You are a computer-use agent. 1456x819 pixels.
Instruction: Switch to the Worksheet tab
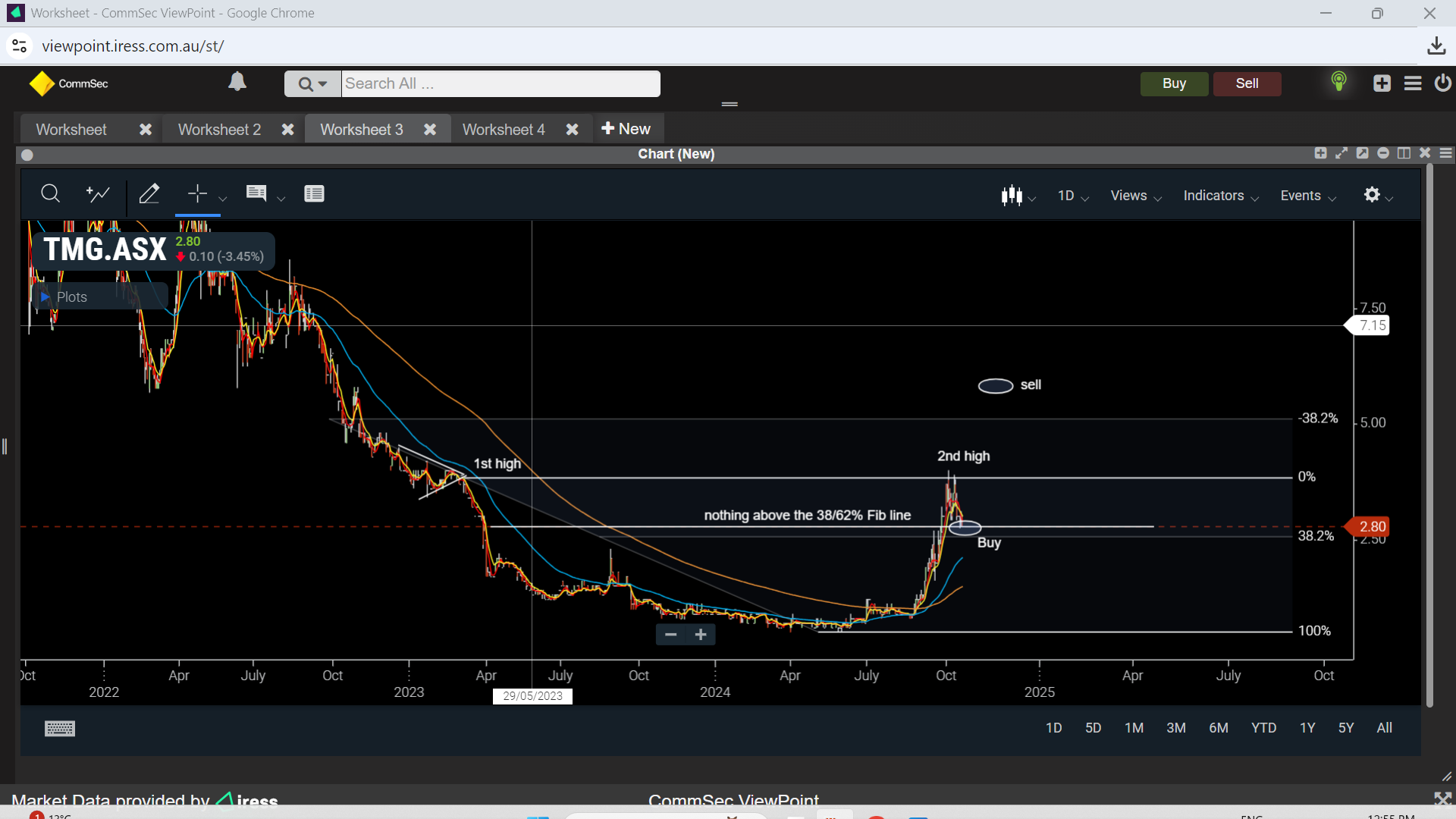click(71, 130)
